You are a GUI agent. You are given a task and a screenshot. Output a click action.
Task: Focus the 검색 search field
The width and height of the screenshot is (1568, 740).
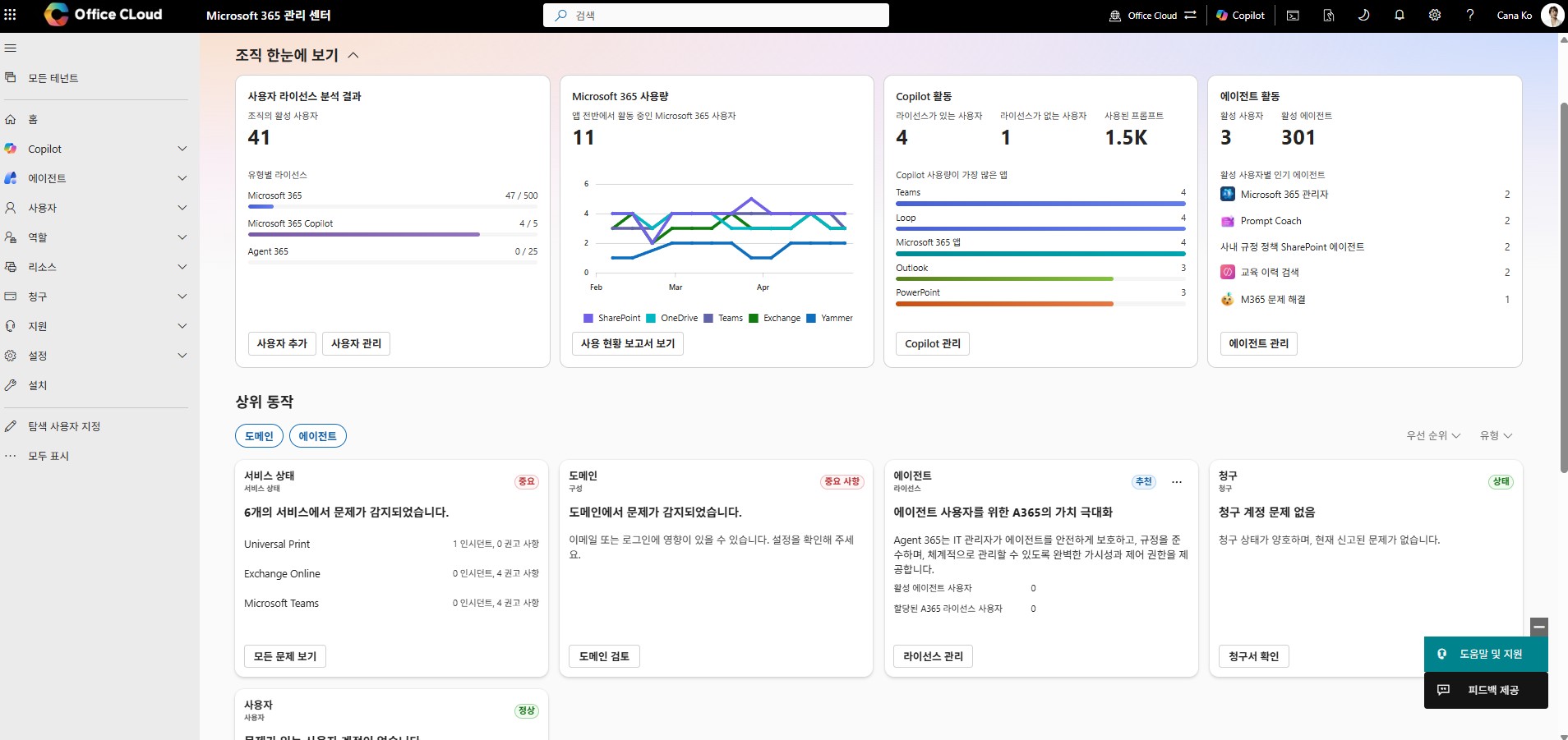[716, 15]
